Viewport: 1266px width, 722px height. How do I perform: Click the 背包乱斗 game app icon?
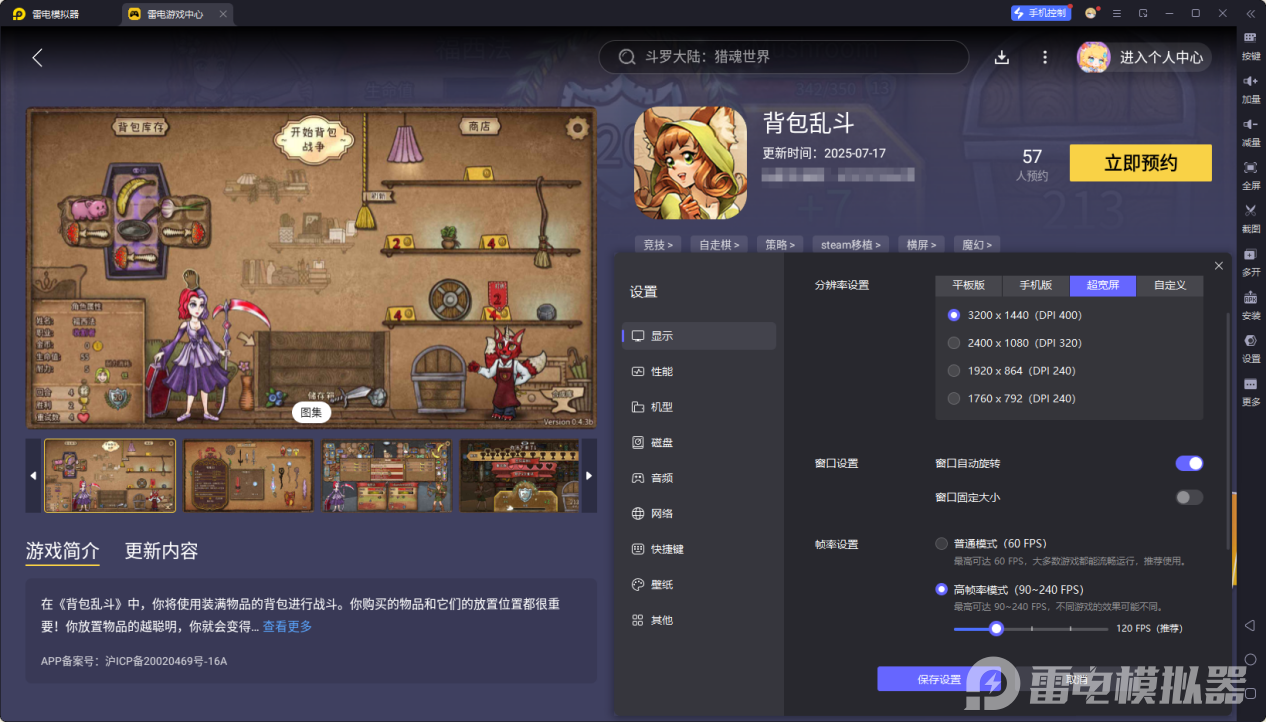(x=690, y=162)
